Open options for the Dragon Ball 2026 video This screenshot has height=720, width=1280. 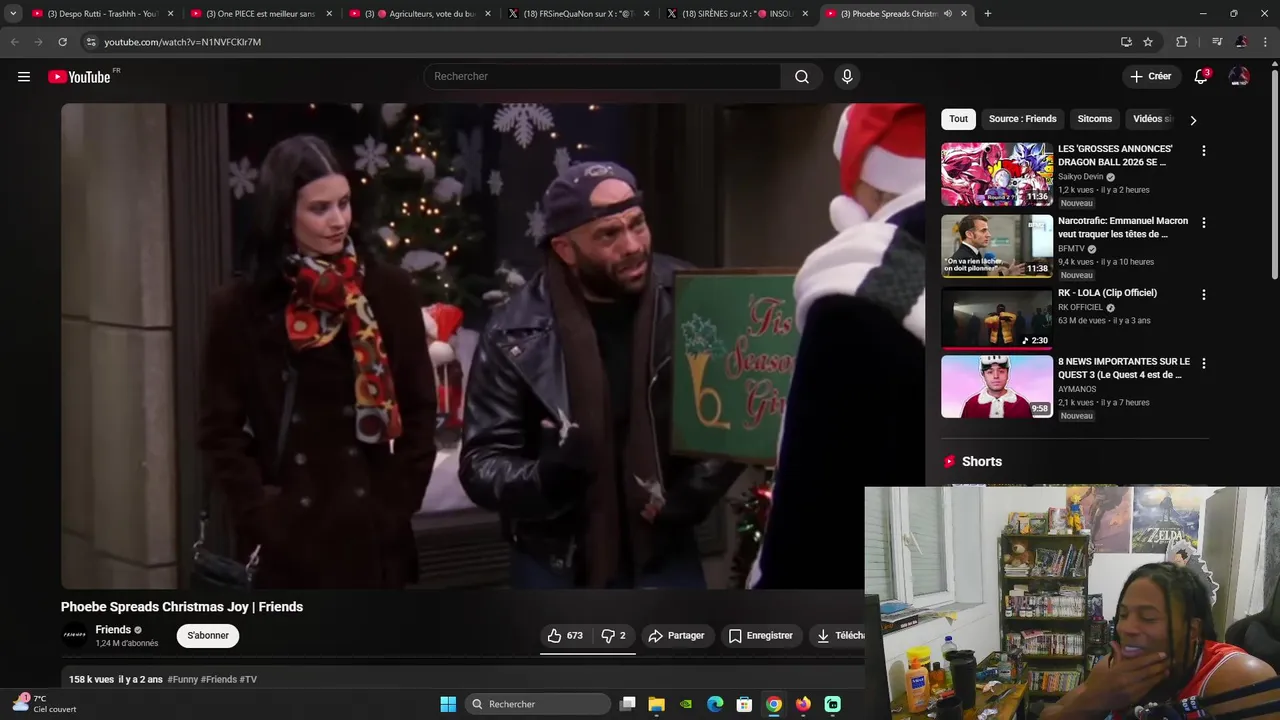[1203, 151]
